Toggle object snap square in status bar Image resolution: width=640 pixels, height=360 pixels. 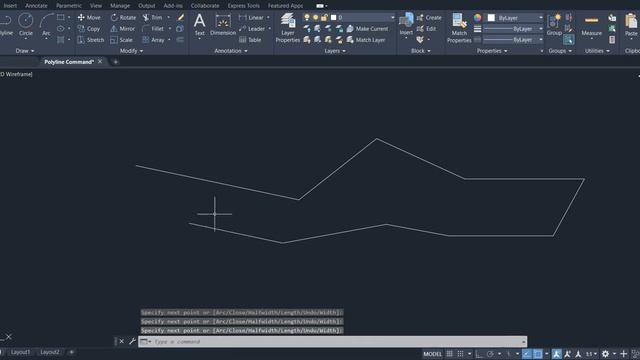coord(538,354)
